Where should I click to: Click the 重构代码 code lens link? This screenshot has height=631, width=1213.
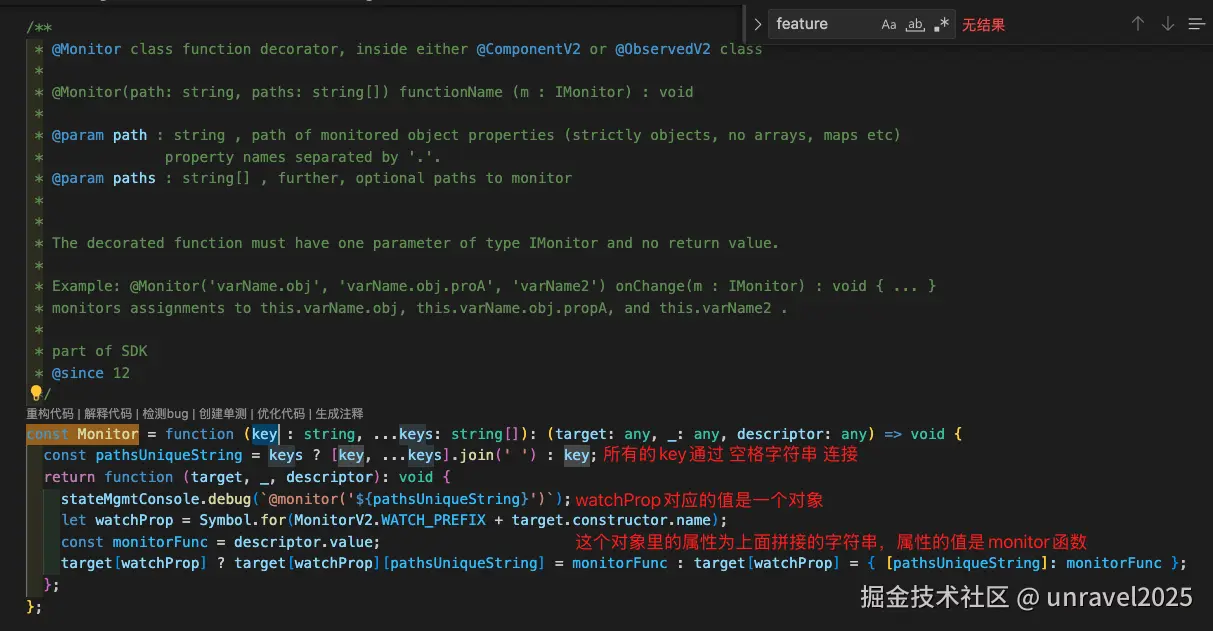(x=50, y=414)
